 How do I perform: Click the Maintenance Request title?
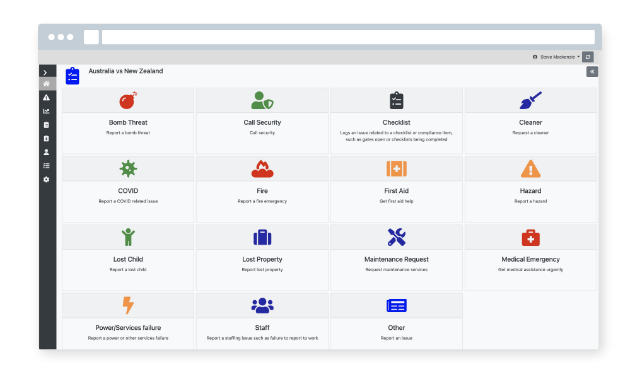[x=396, y=260]
